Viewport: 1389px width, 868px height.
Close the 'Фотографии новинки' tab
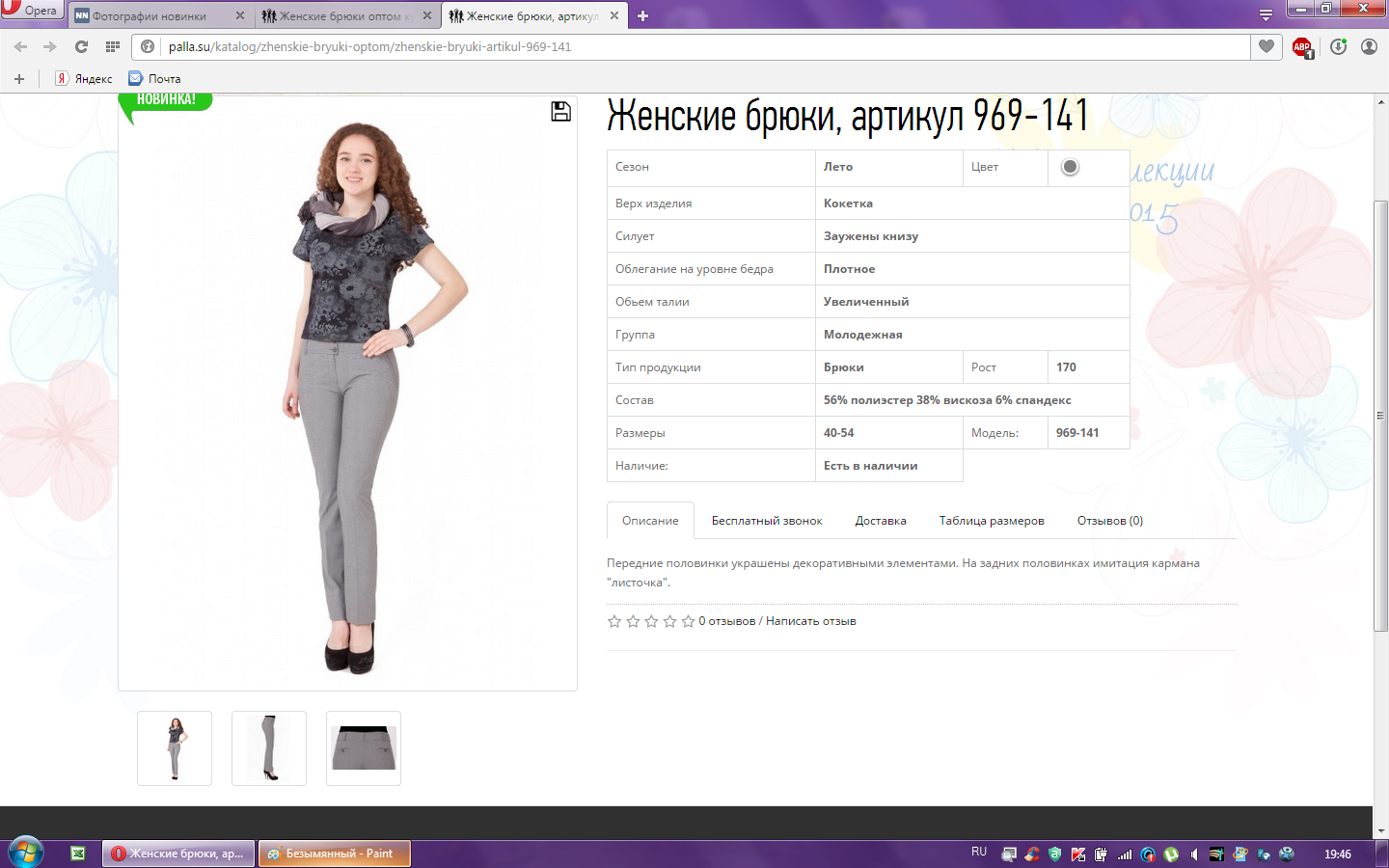[240, 15]
